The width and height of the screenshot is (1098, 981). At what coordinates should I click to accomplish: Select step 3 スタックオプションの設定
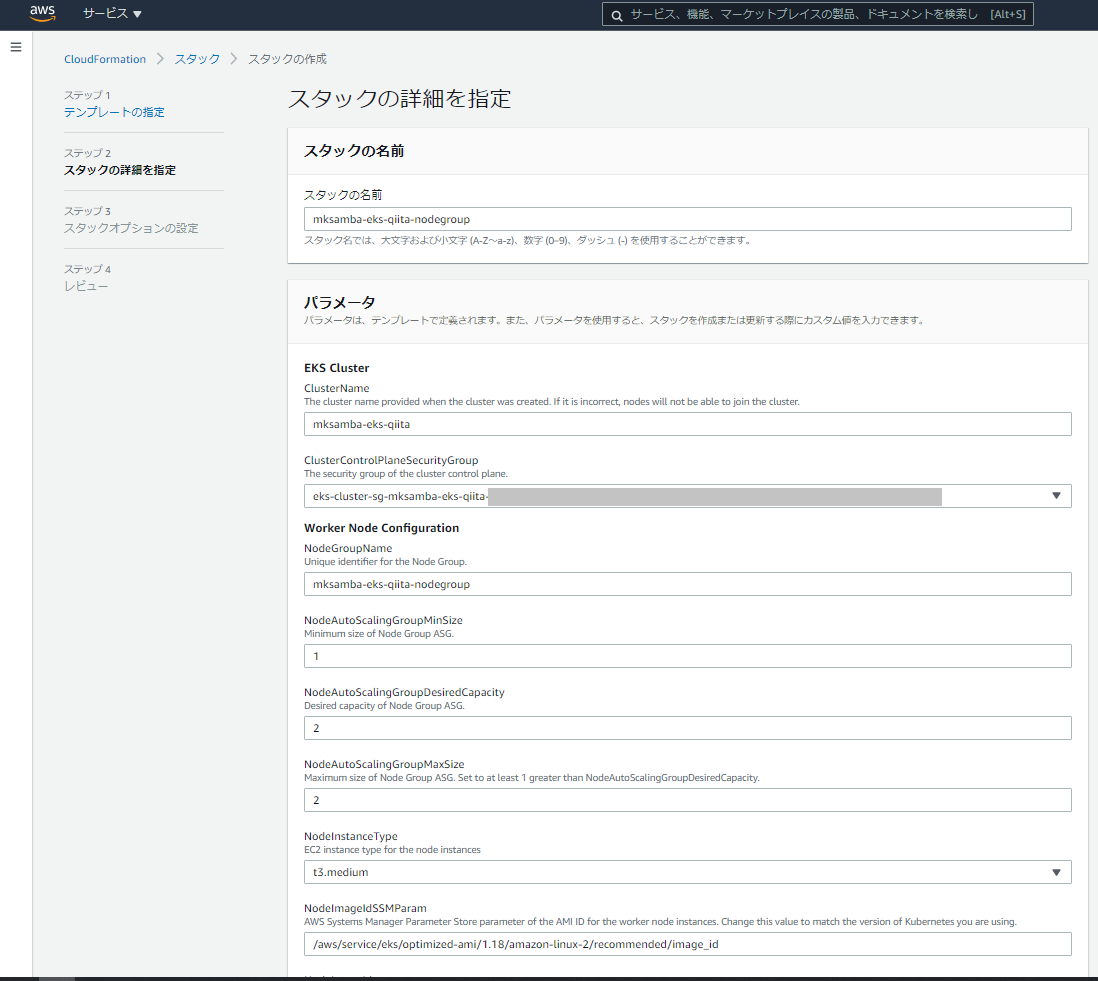[x=131, y=228]
